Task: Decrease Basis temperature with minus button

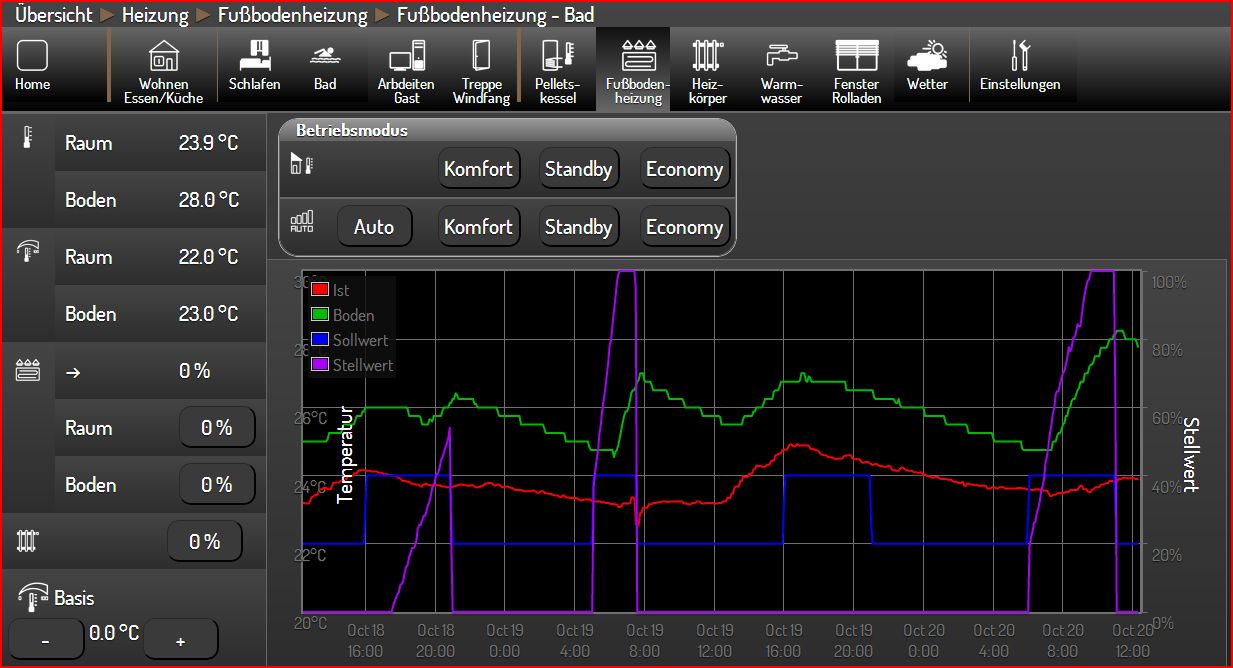Action: (46, 639)
